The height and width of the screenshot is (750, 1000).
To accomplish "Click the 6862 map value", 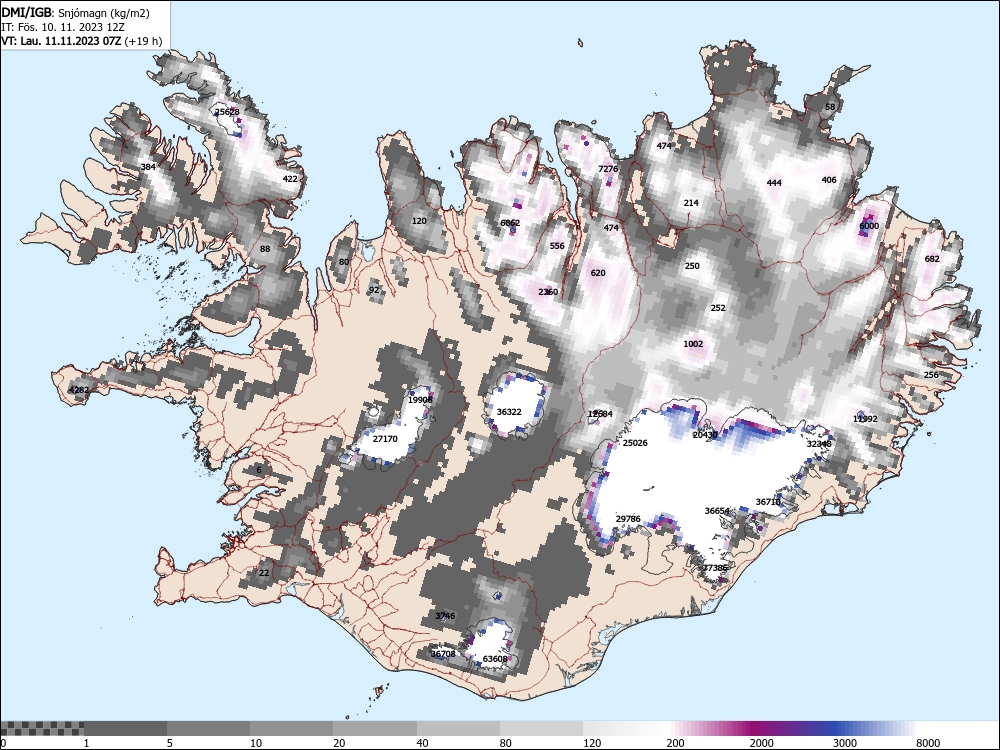I will point(510,223).
